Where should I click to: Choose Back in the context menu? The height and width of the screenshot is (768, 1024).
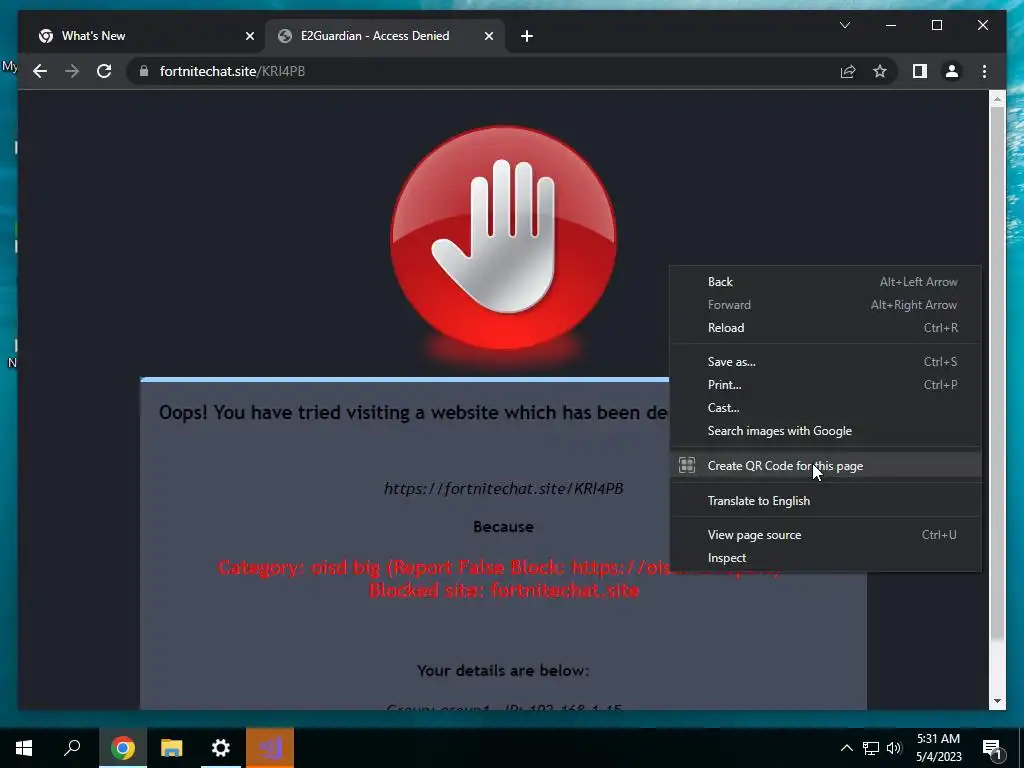tap(826, 281)
